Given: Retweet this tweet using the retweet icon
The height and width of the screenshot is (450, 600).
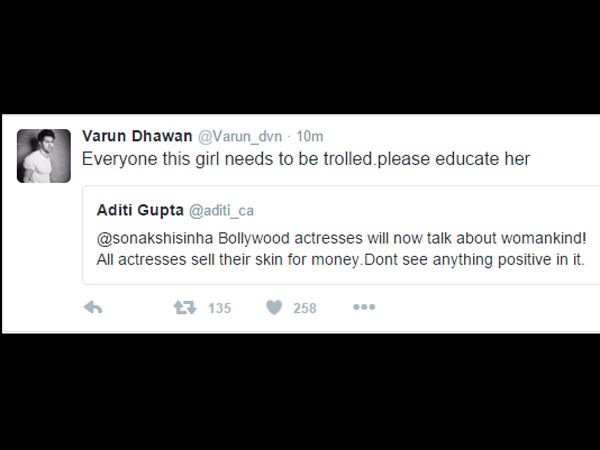Looking at the screenshot, I should point(185,308).
